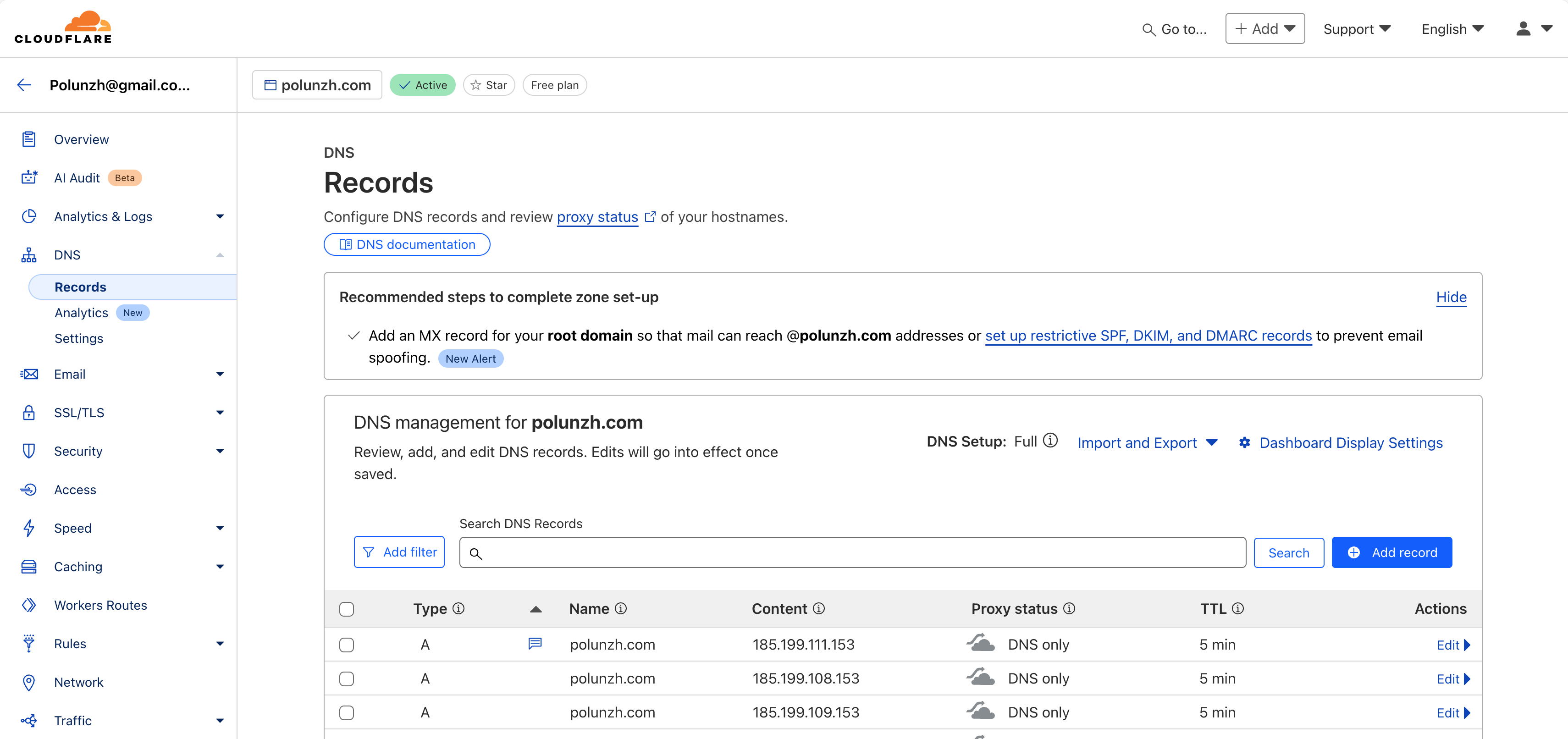
Task: Check the 185.199.108.153 record checkbox
Action: (346, 679)
